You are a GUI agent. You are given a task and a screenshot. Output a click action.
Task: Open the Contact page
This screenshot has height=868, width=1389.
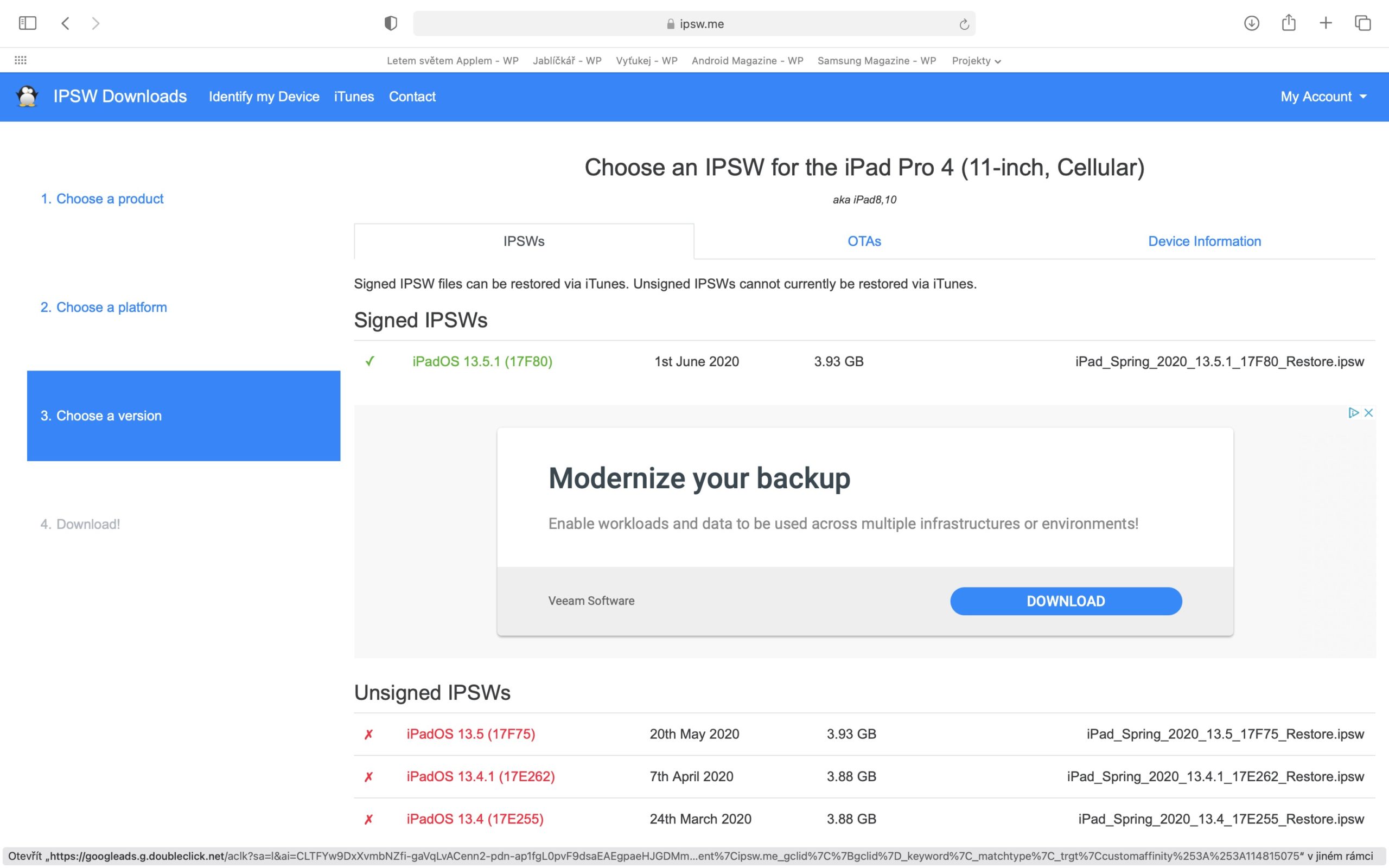[412, 97]
